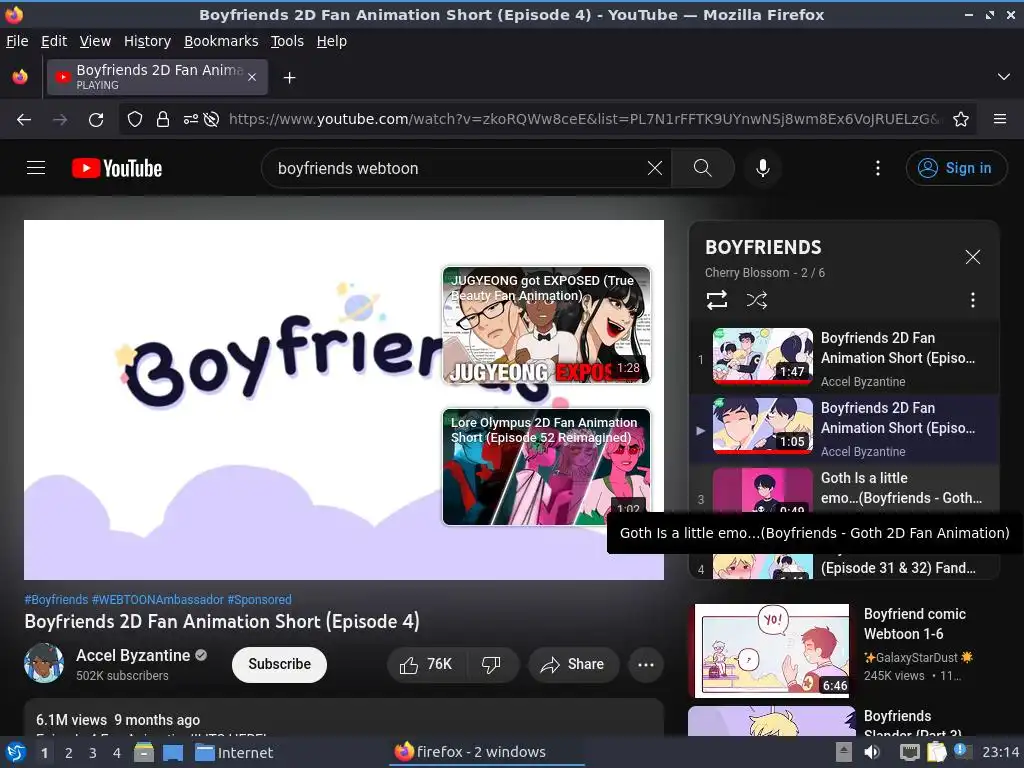Open the Edit menu
This screenshot has width=1024, height=768.
pyautogui.click(x=54, y=41)
